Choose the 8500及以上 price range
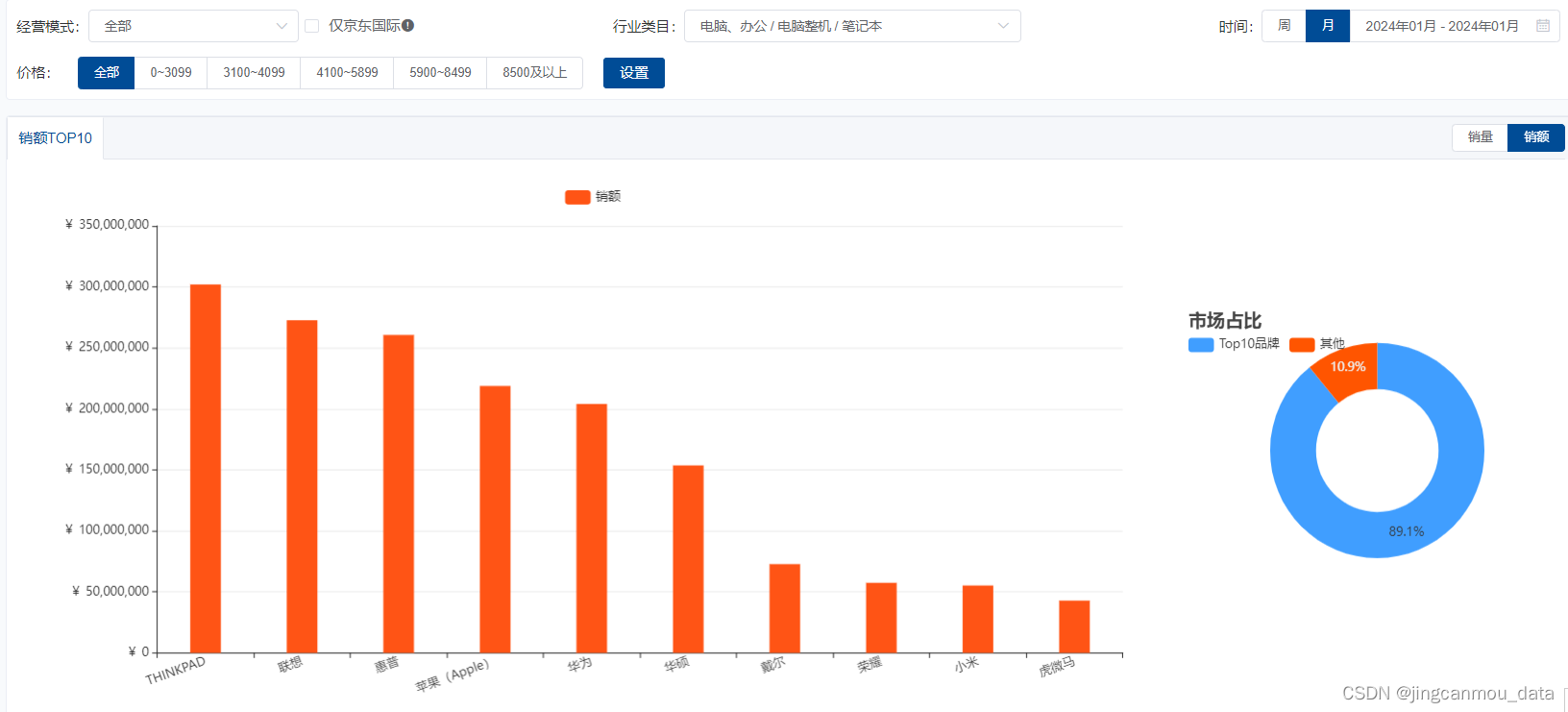This screenshot has height=712, width=1568. pos(535,73)
